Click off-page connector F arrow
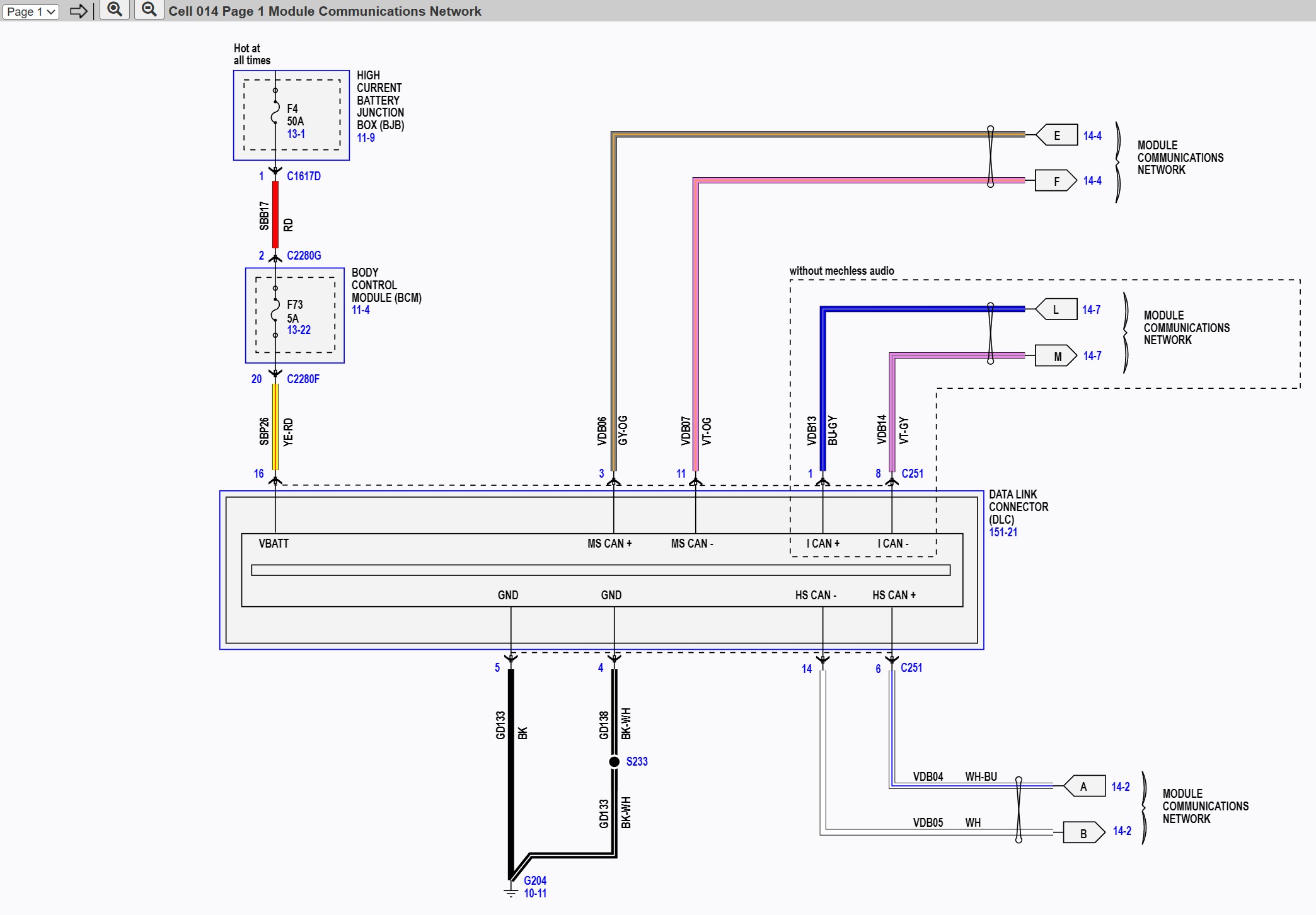 1056,181
